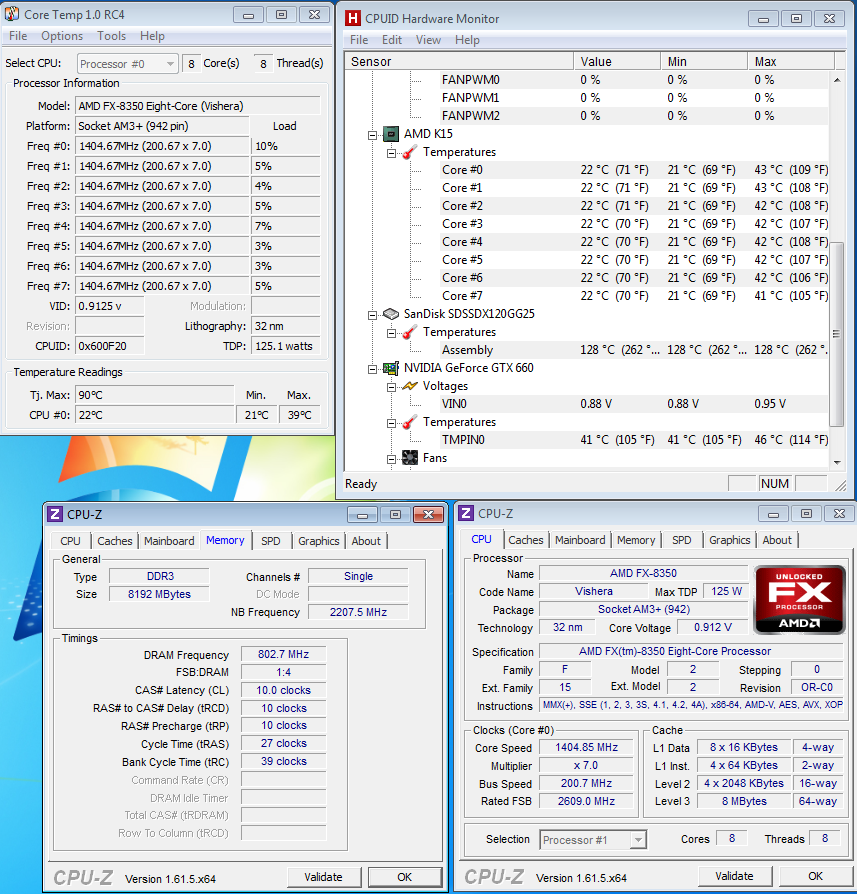Click DRAM Frequency 802.7 MHz value
The width and height of the screenshot is (857, 894).
(283, 655)
